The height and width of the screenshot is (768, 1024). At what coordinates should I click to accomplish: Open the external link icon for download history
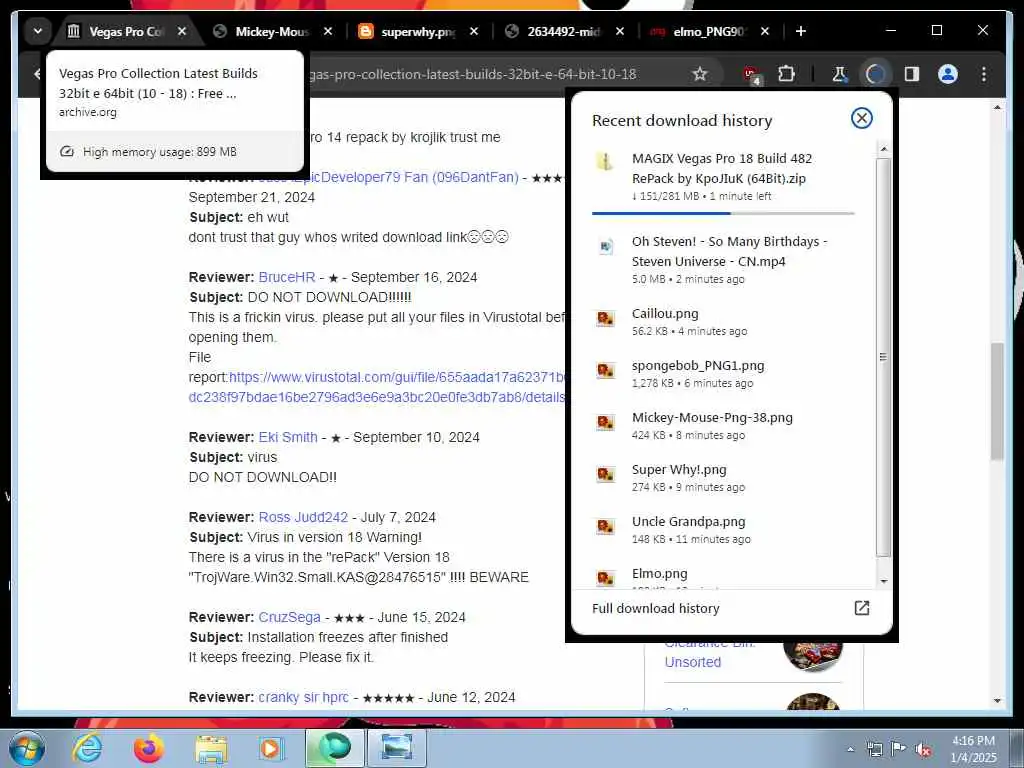861,608
